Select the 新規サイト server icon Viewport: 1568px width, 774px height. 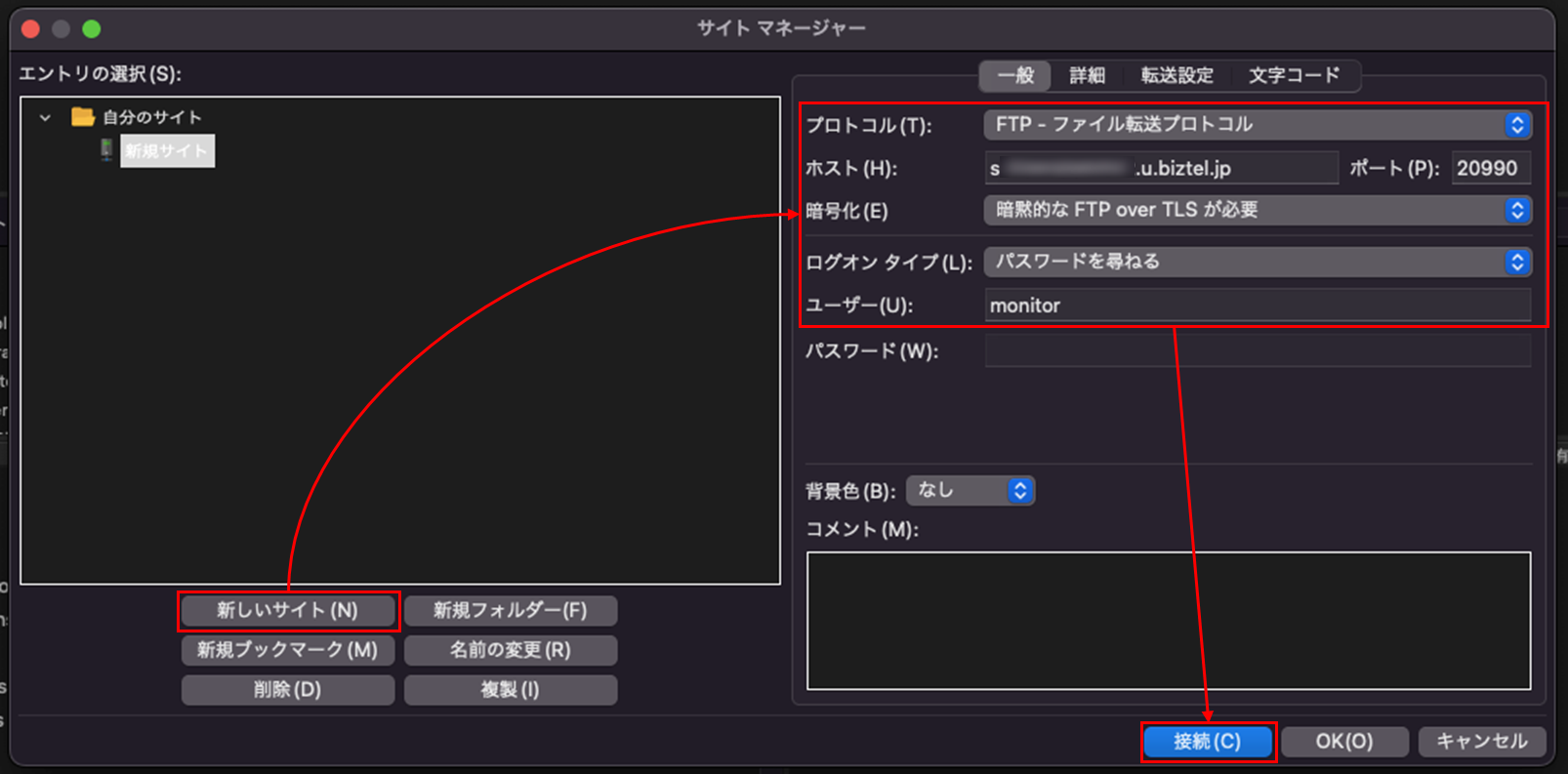pos(106,150)
